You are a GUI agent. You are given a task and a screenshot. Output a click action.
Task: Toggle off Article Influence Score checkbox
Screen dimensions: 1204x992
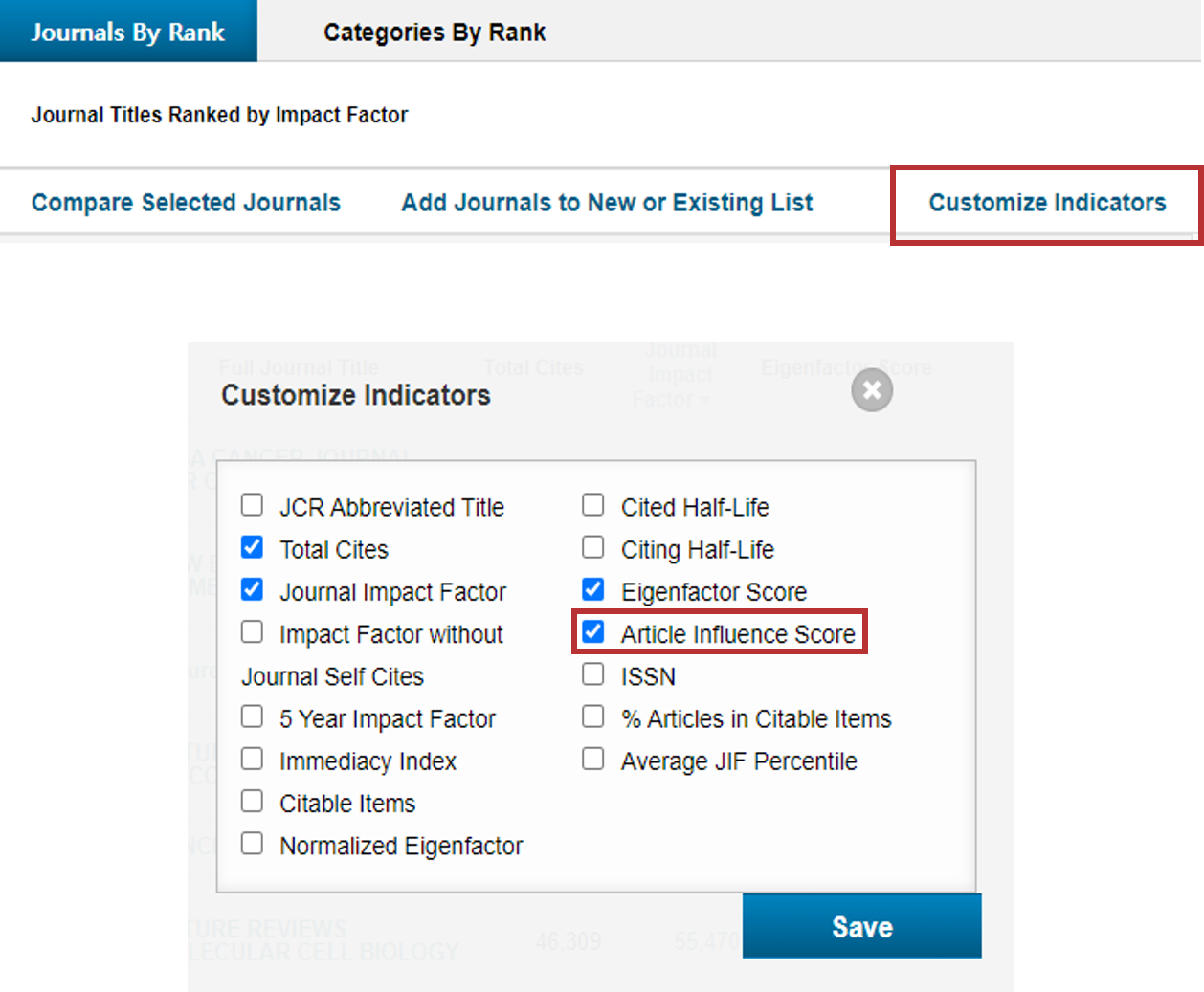(x=593, y=632)
